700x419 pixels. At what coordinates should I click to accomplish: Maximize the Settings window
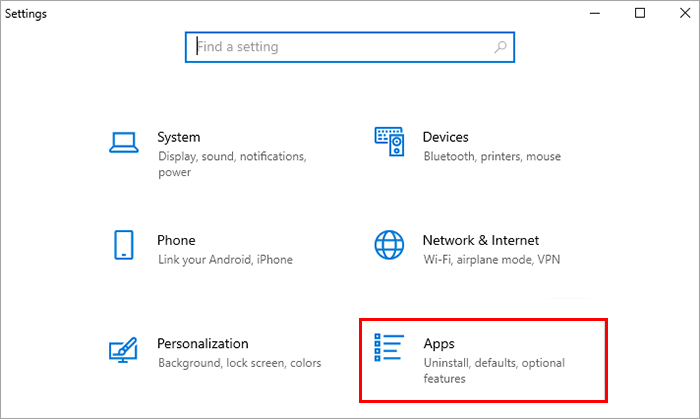[640, 13]
